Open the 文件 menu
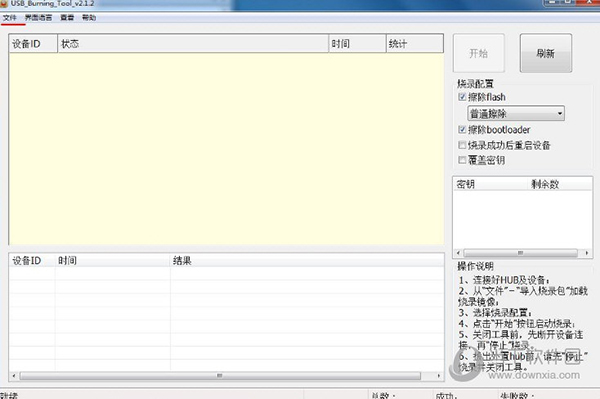 10,18
